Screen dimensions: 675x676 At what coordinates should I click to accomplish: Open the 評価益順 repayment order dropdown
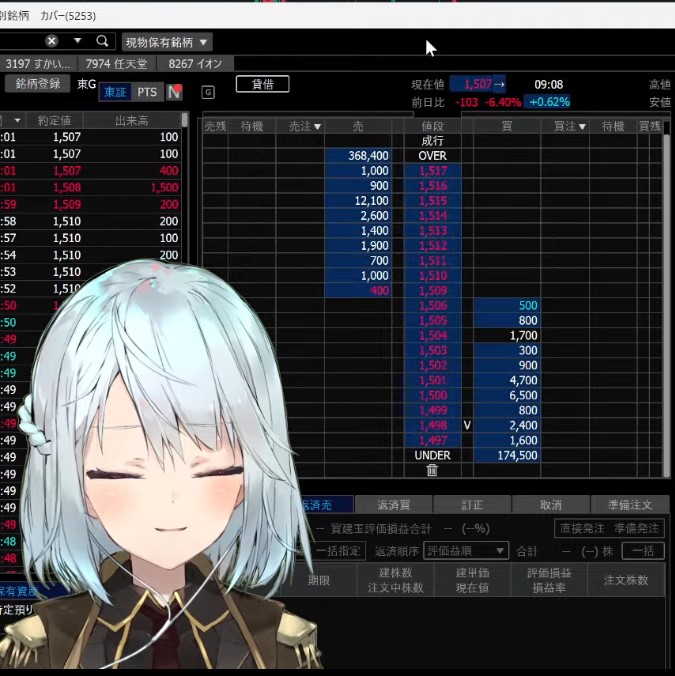466,551
